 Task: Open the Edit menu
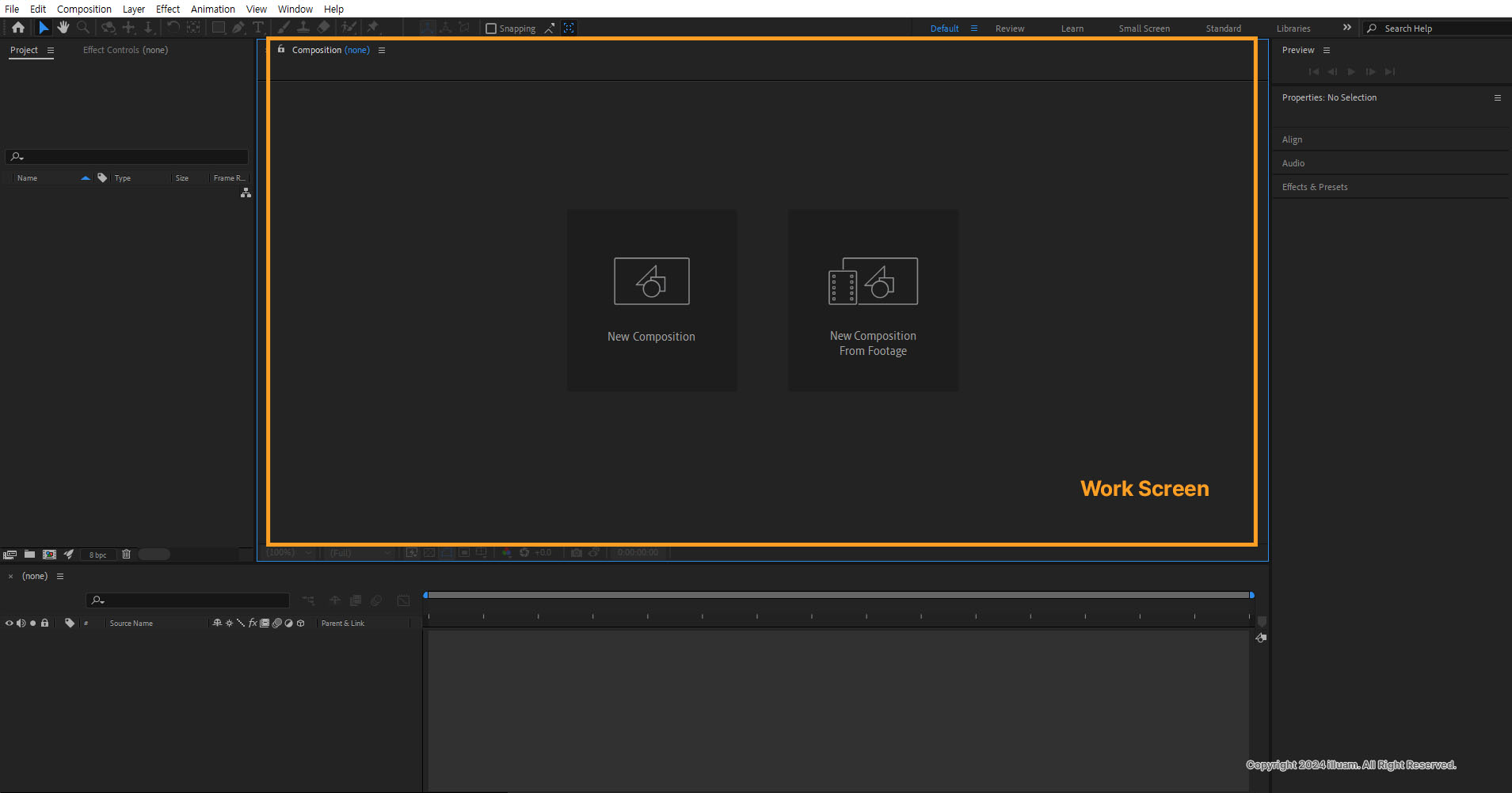38,9
